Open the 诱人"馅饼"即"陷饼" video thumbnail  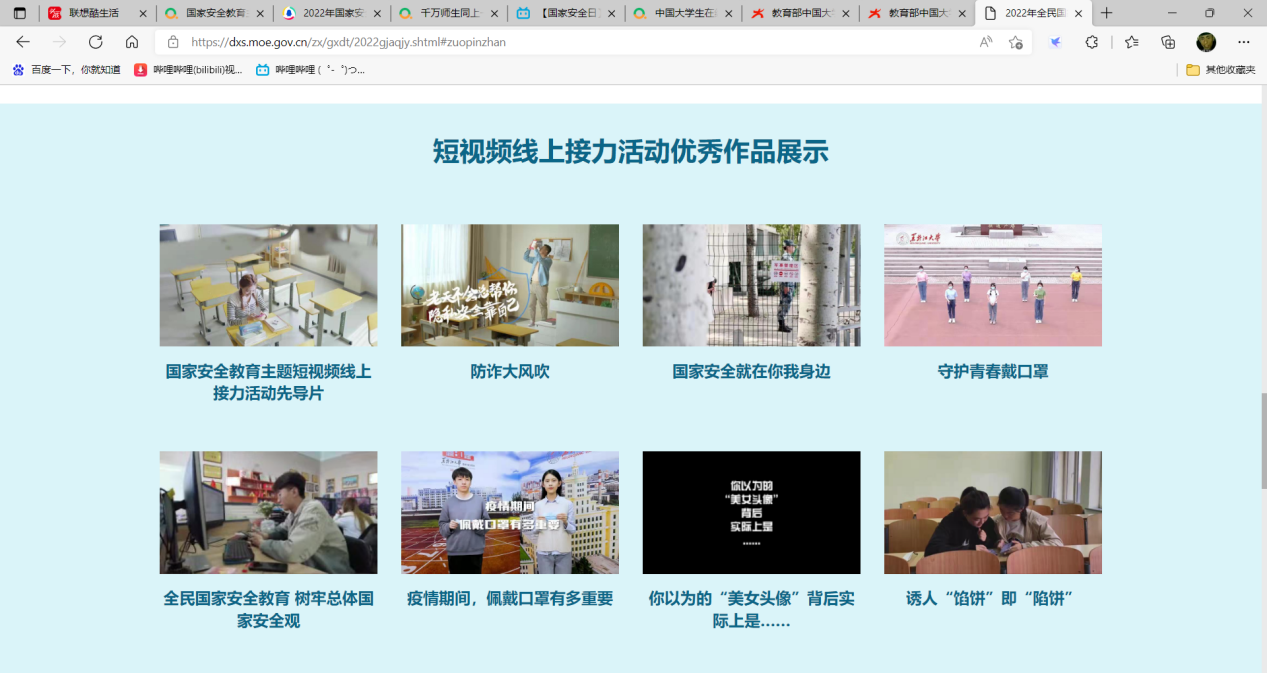point(992,512)
